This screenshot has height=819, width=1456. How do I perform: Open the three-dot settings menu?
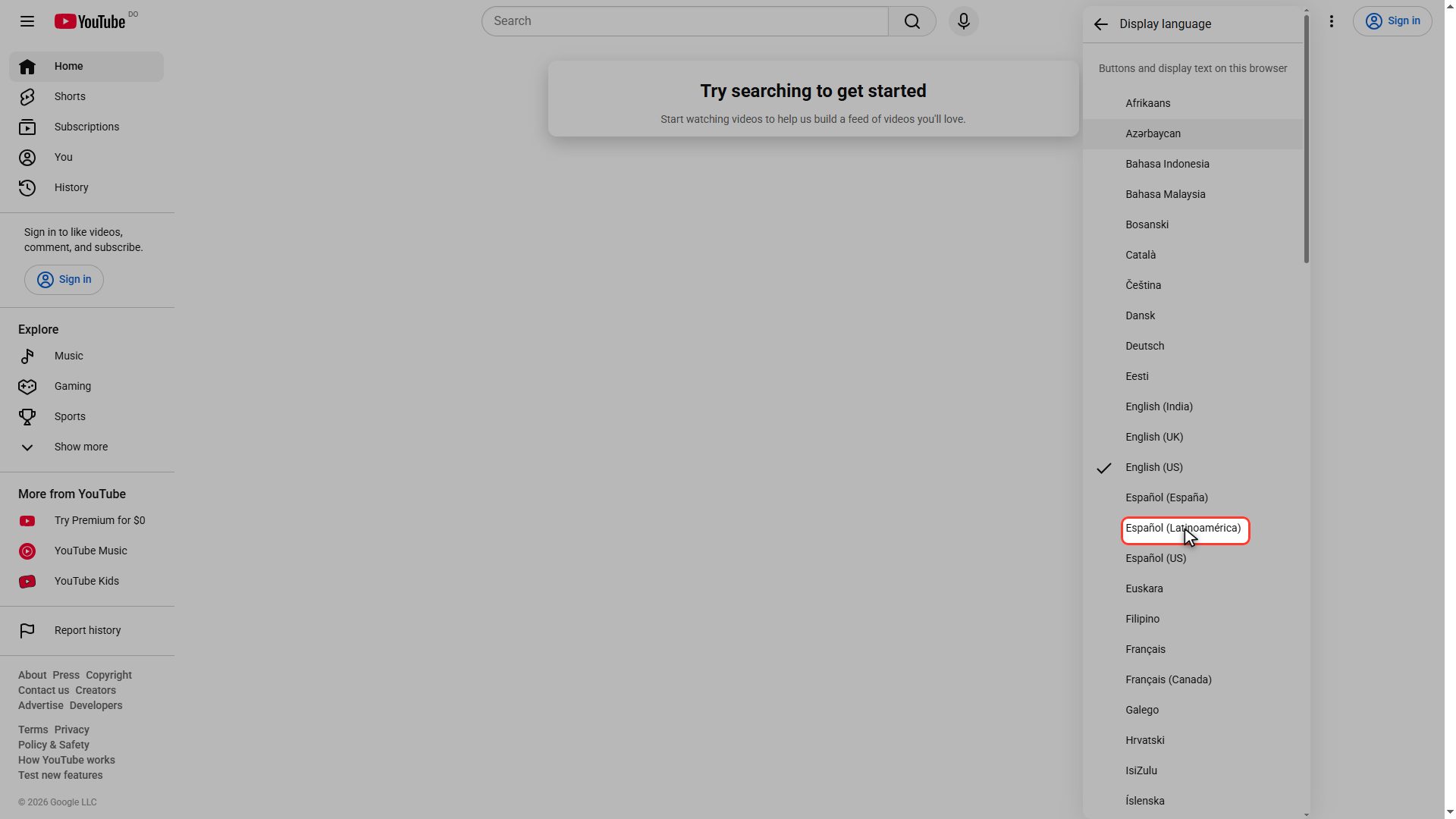1332,21
